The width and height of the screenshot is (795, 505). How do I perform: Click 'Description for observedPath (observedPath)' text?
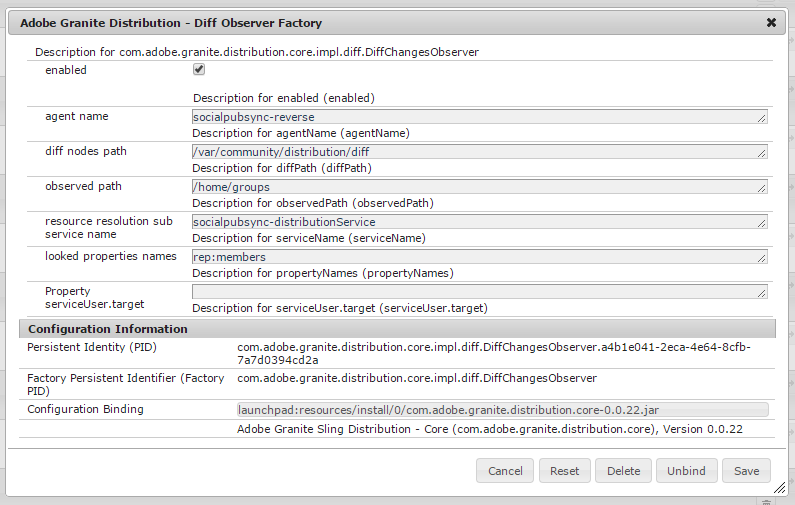tap(313, 203)
